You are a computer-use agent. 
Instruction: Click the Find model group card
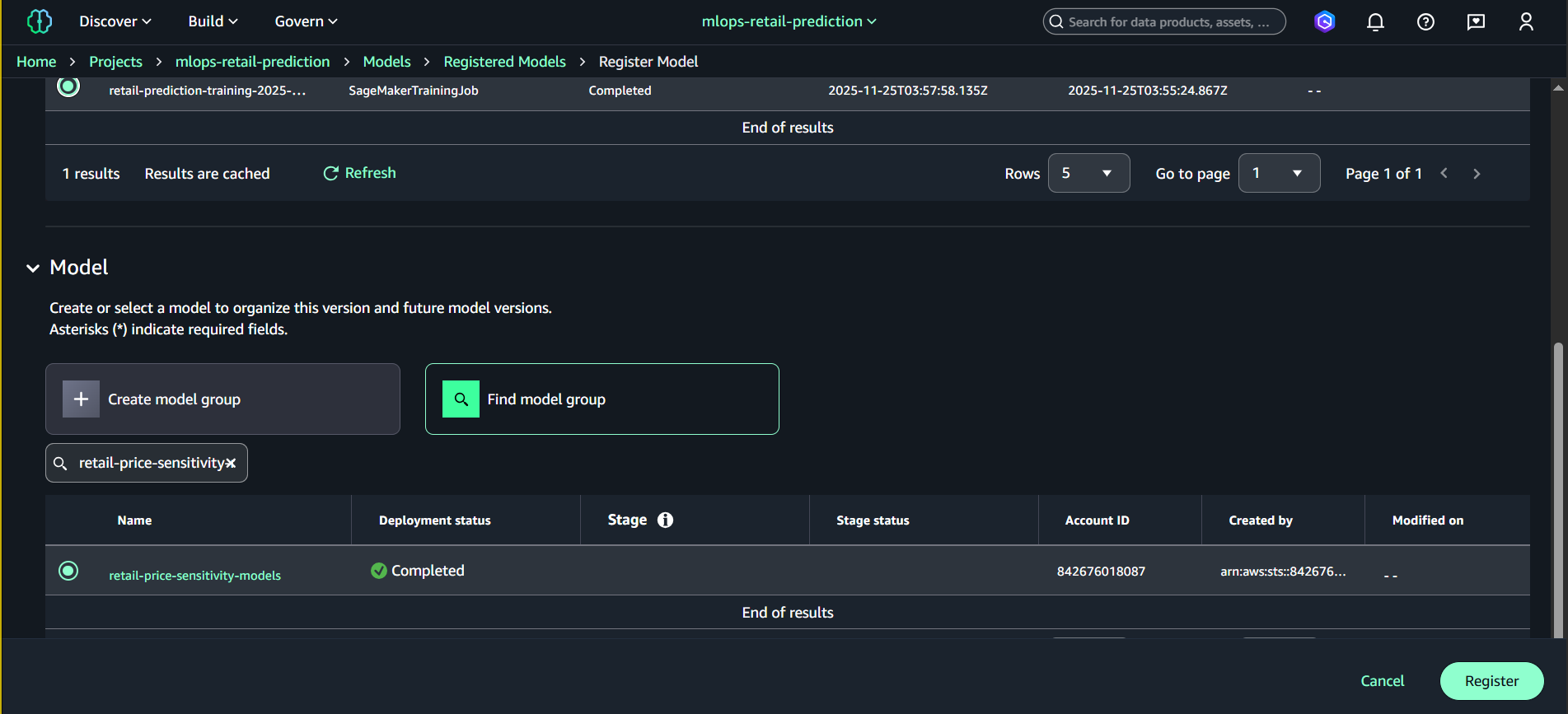602,399
